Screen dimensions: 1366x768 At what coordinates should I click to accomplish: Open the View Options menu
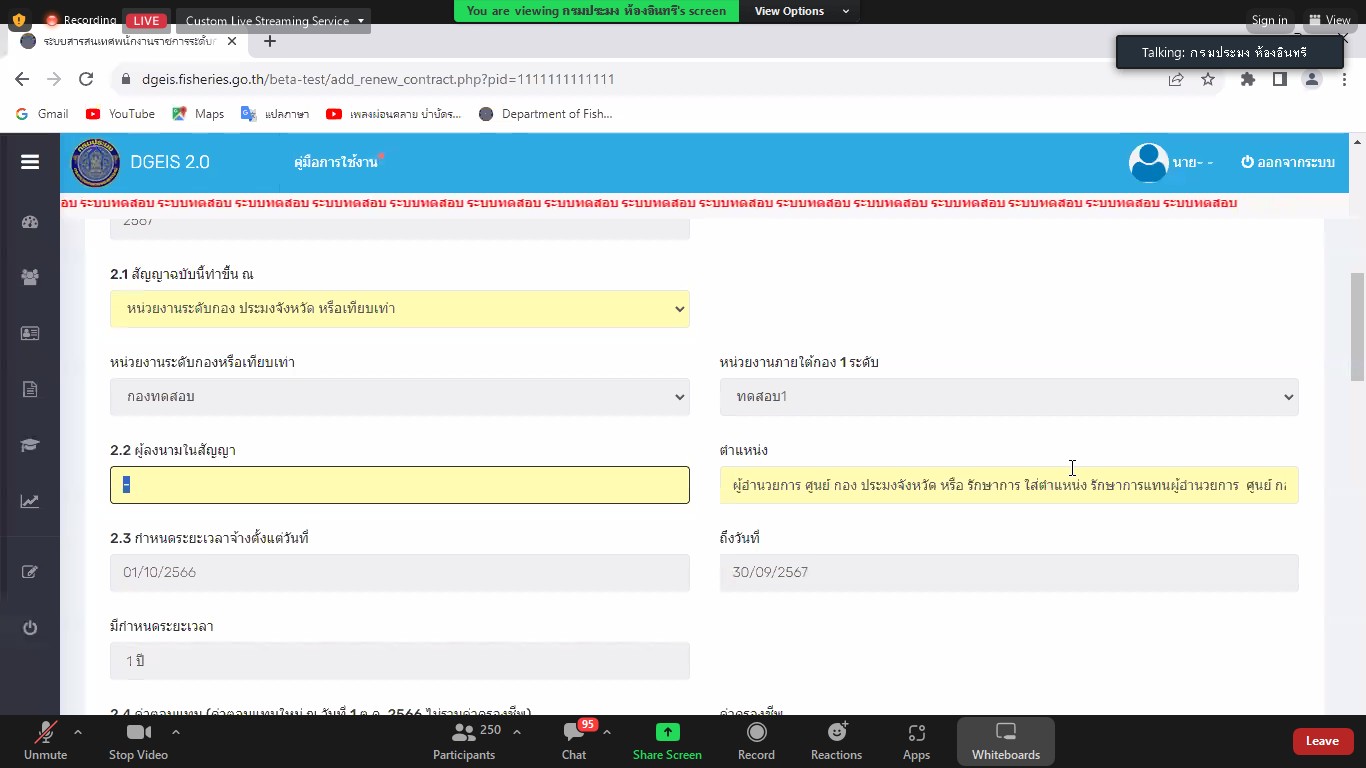point(802,11)
